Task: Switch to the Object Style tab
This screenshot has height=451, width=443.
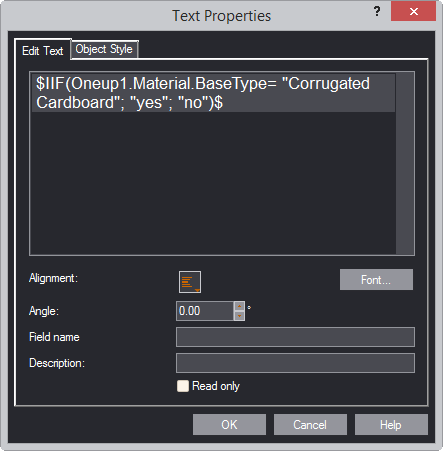Action: coord(104,49)
